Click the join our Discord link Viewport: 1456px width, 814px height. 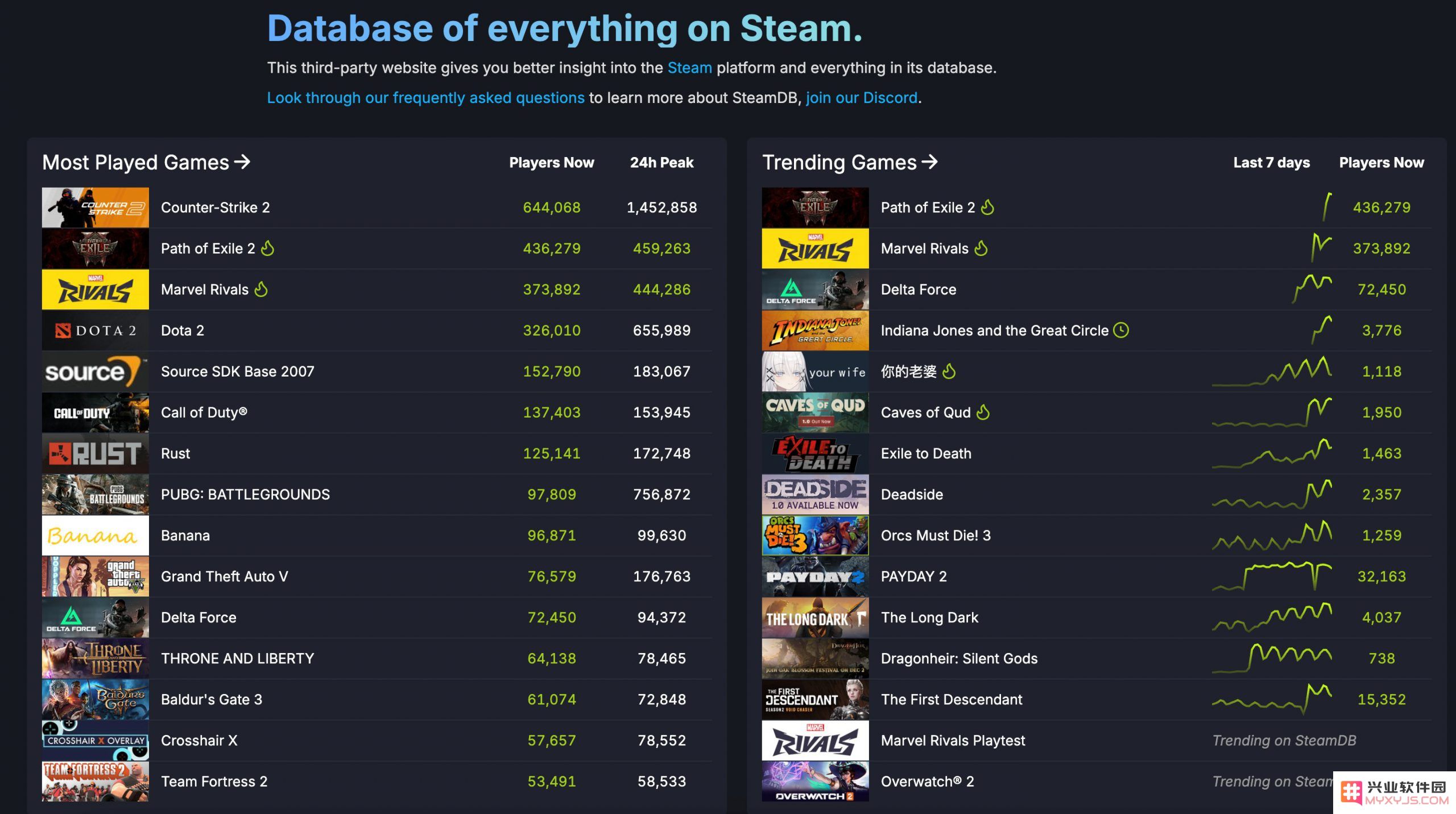861,98
